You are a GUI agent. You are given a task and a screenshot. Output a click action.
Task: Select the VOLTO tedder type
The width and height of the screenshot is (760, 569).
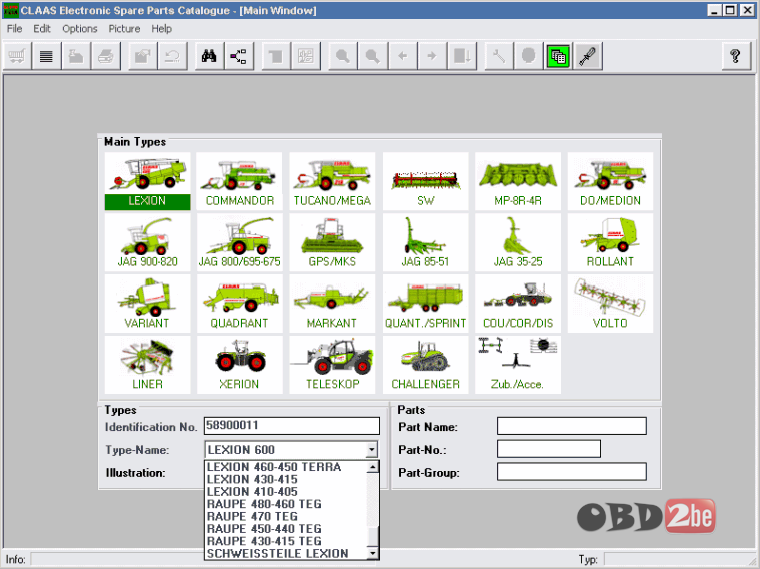pyautogui.click(x=610, y=303)
